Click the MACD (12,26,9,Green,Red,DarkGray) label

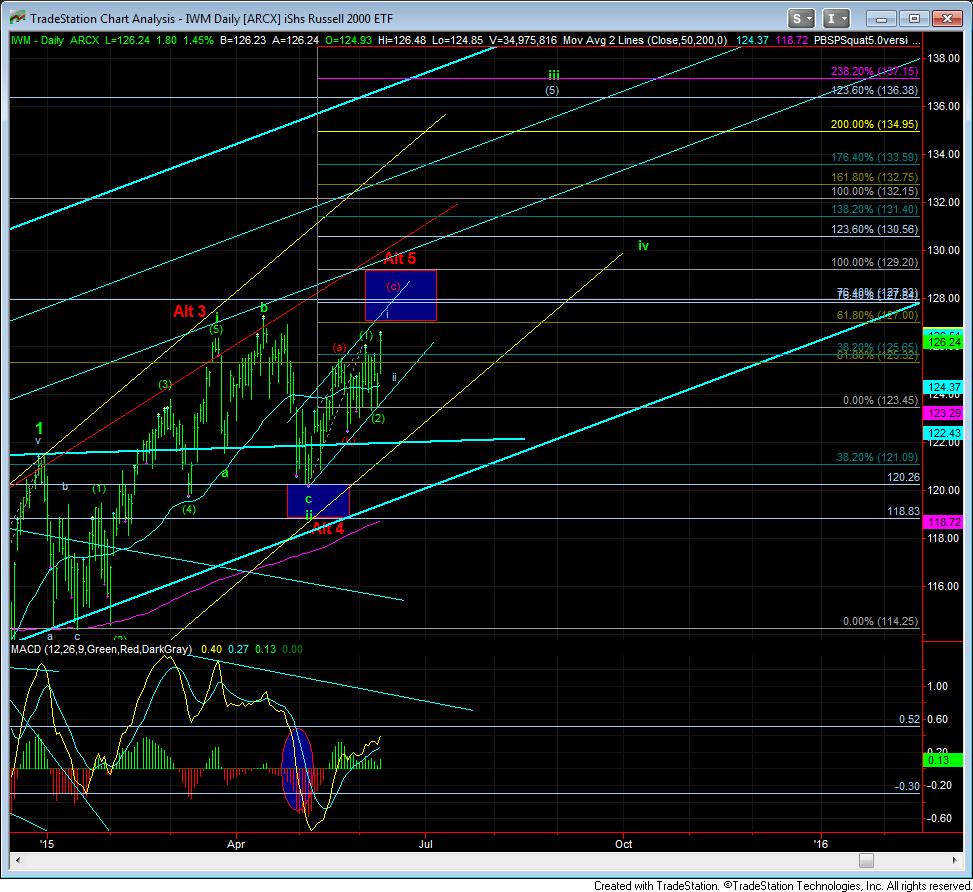coord(101,649)
